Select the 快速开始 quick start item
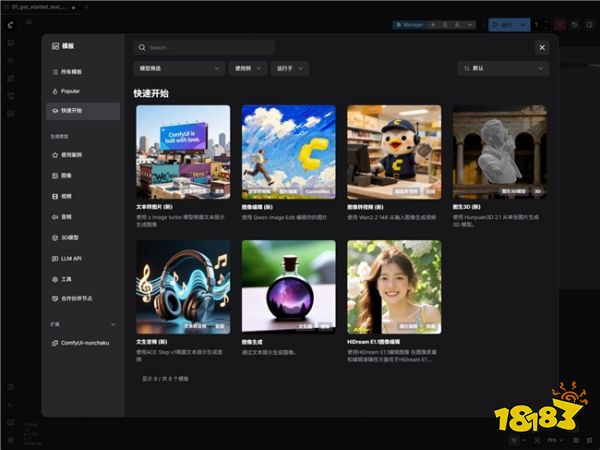The width and height of the screenshot is (600, 450). (82, 110)
